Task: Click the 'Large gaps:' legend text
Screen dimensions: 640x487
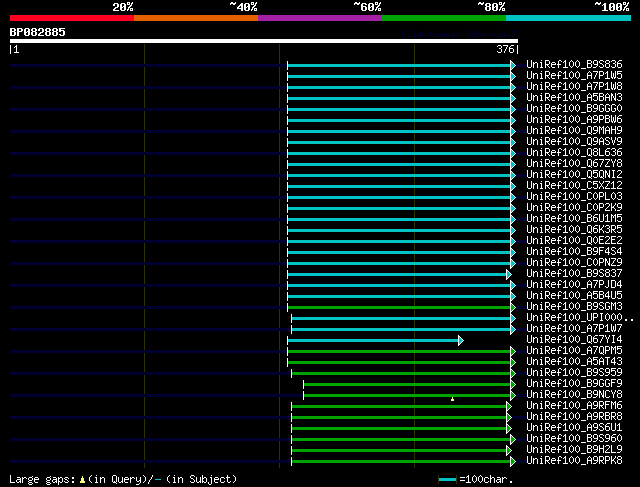Action: (42, 479)
